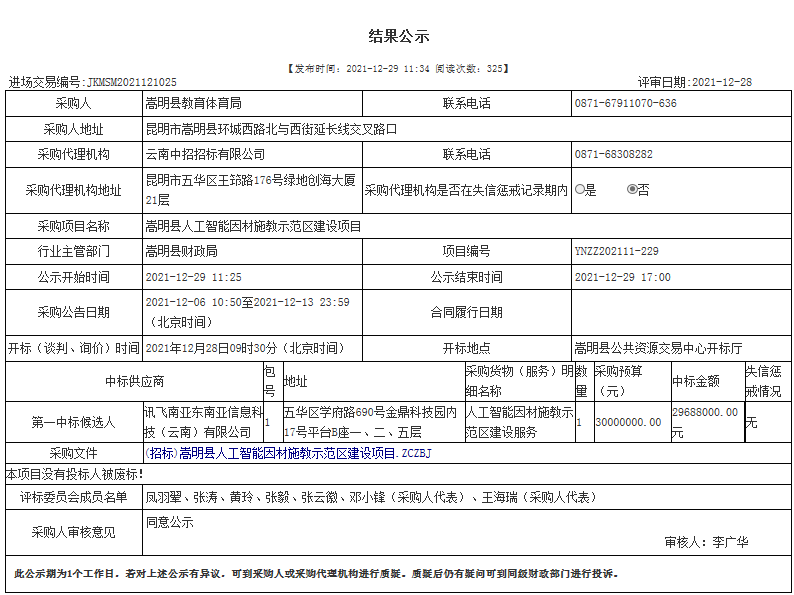Click purchaser name 嵩明县教育体育局
Image resolution: width=794 pixels, height=595 pixels.
[x=193, y=103]
